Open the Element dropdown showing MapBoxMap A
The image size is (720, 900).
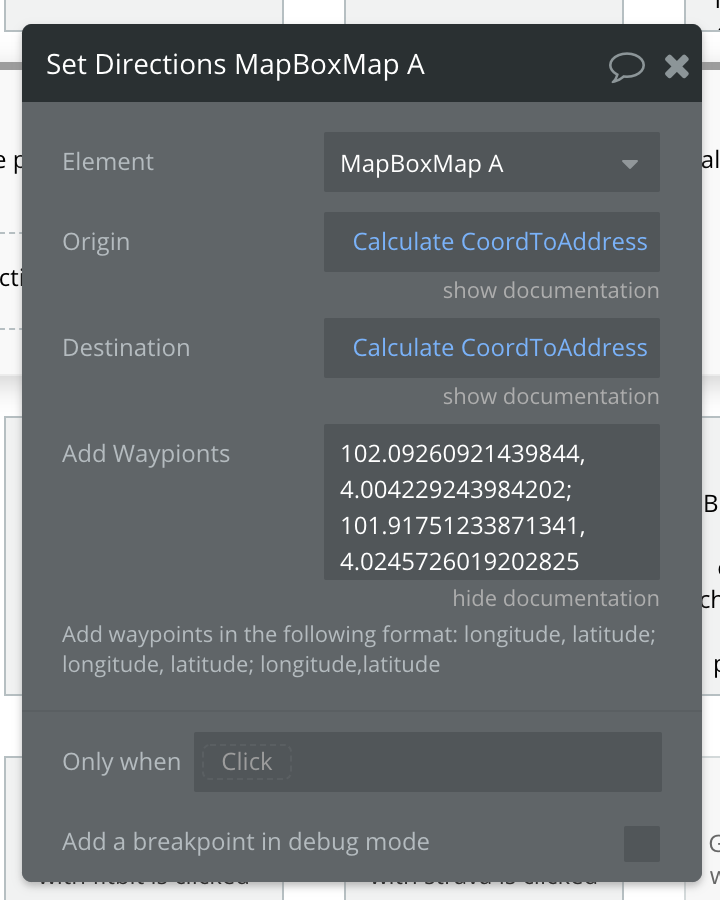click(491, 163)
